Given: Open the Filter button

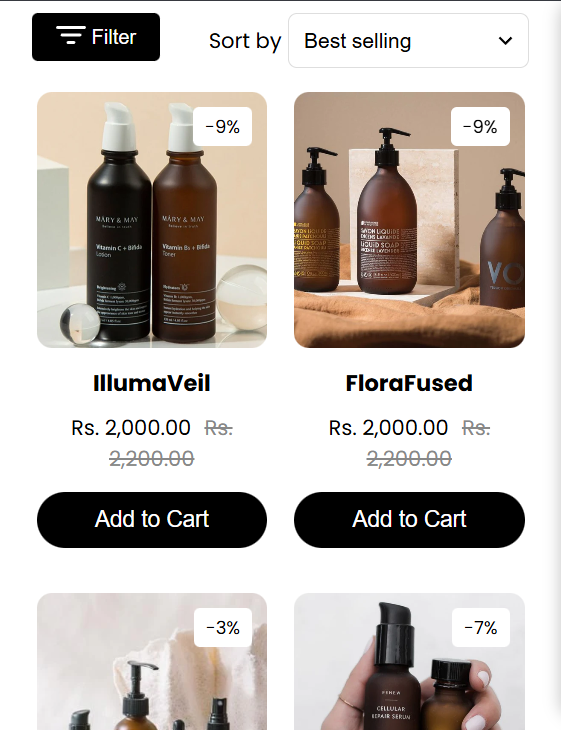Looking at the screenshot, I should tap(96, 37).
